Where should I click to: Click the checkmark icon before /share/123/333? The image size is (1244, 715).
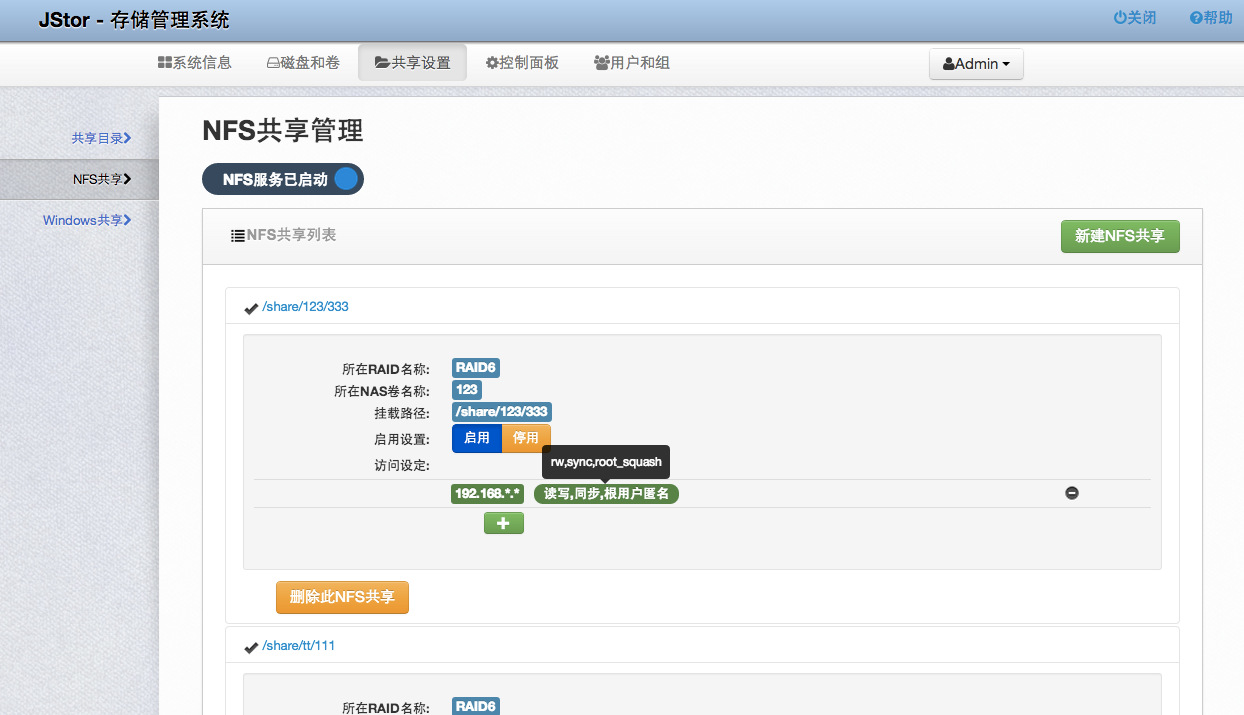(x=251, y=308)
